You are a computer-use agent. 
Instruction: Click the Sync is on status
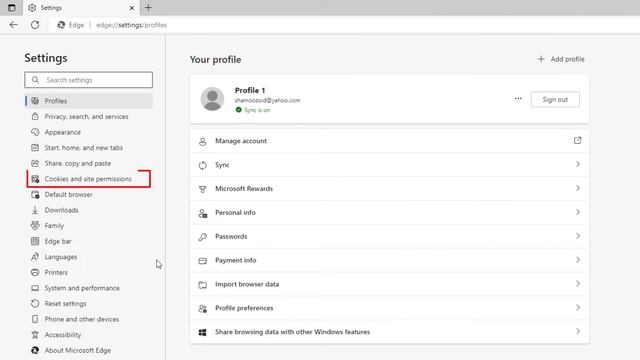click(x=253, y=110)
